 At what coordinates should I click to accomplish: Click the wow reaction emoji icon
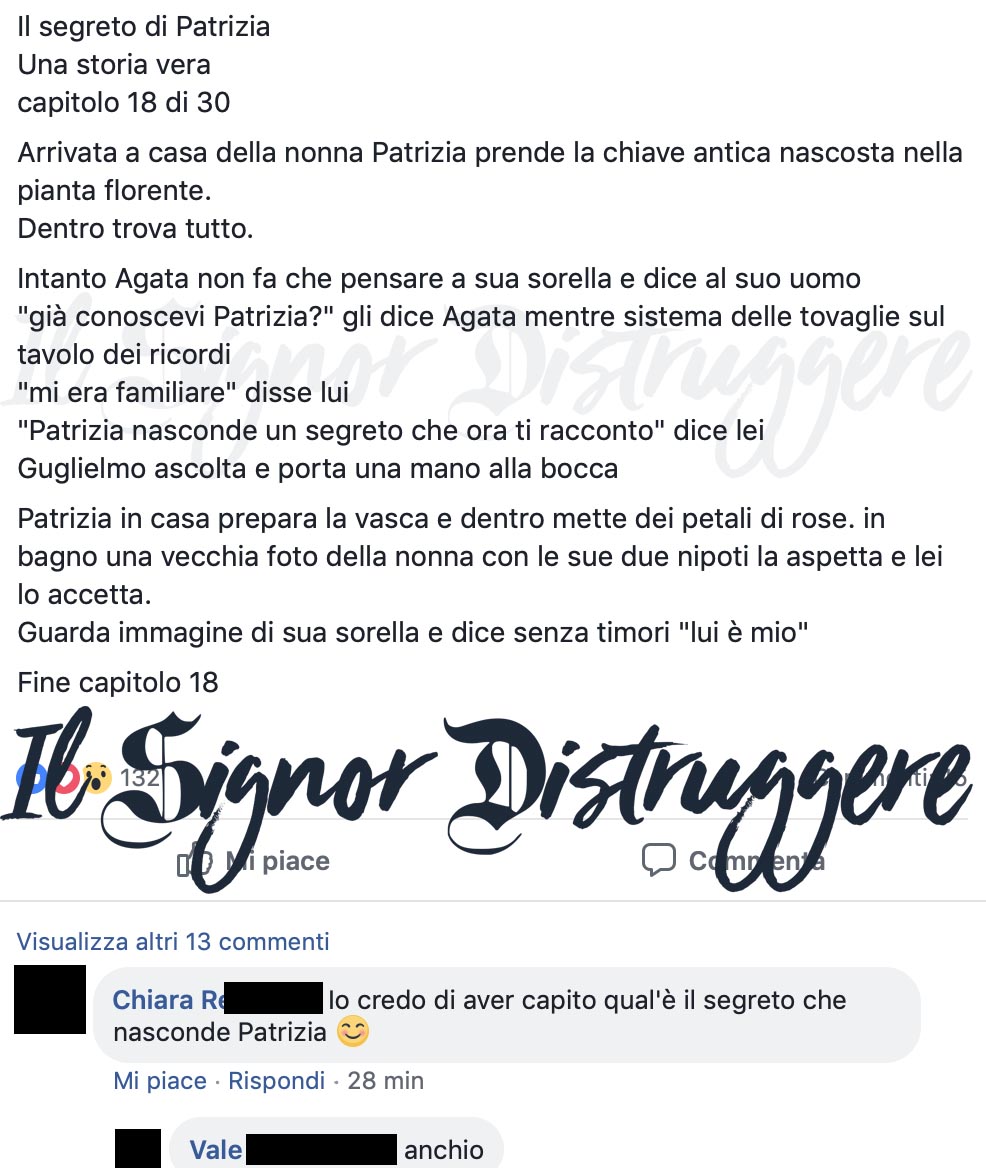click(x=97, y=778)
